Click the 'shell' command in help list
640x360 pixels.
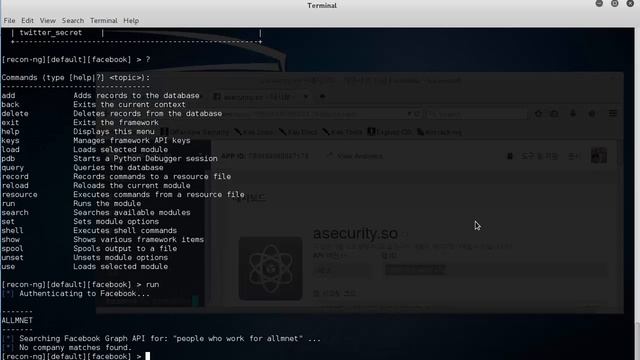[x=13, y=230]
